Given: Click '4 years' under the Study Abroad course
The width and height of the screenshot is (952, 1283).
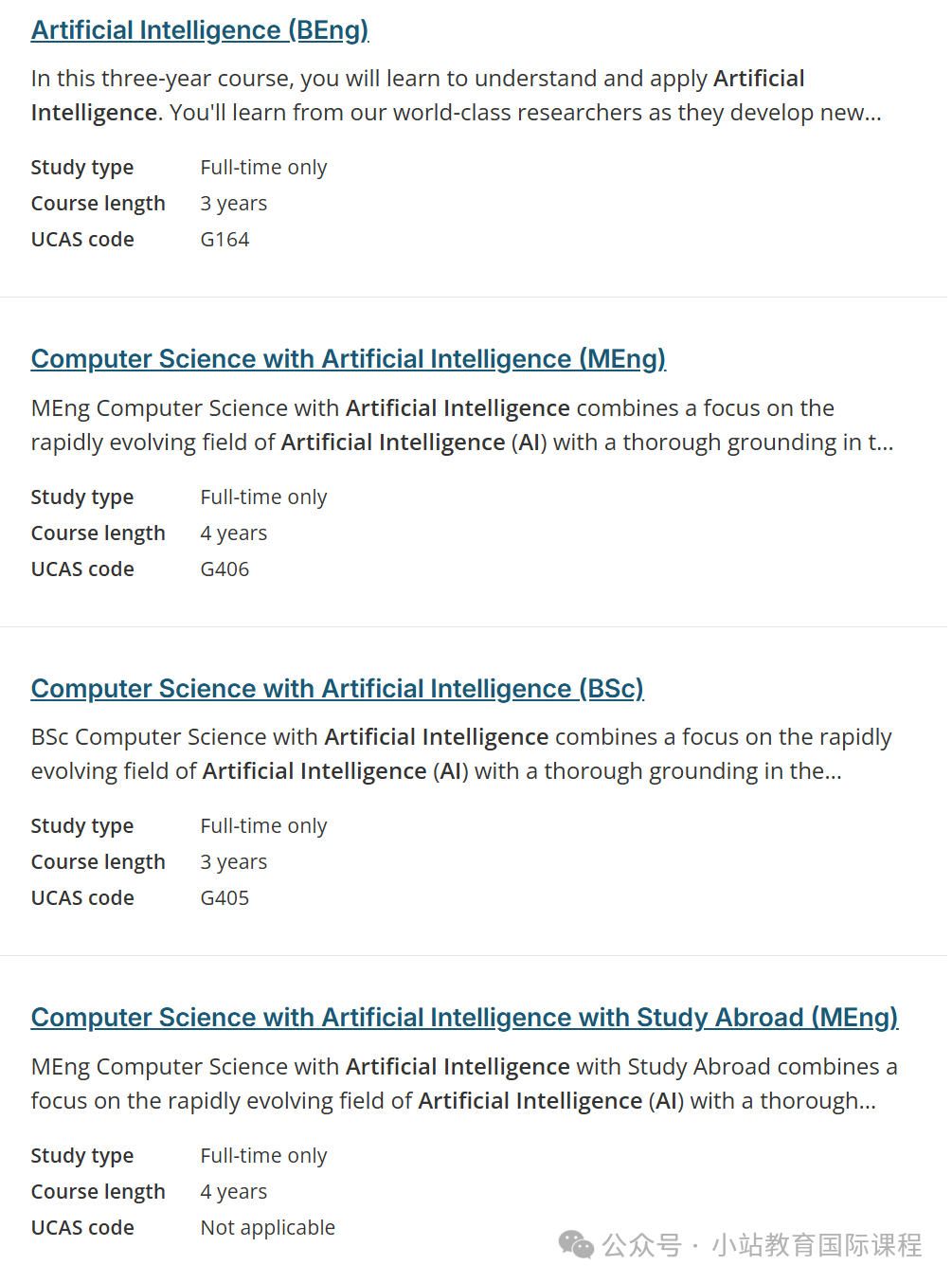Looking at the screenshot, I should (x=234, y=1192).
